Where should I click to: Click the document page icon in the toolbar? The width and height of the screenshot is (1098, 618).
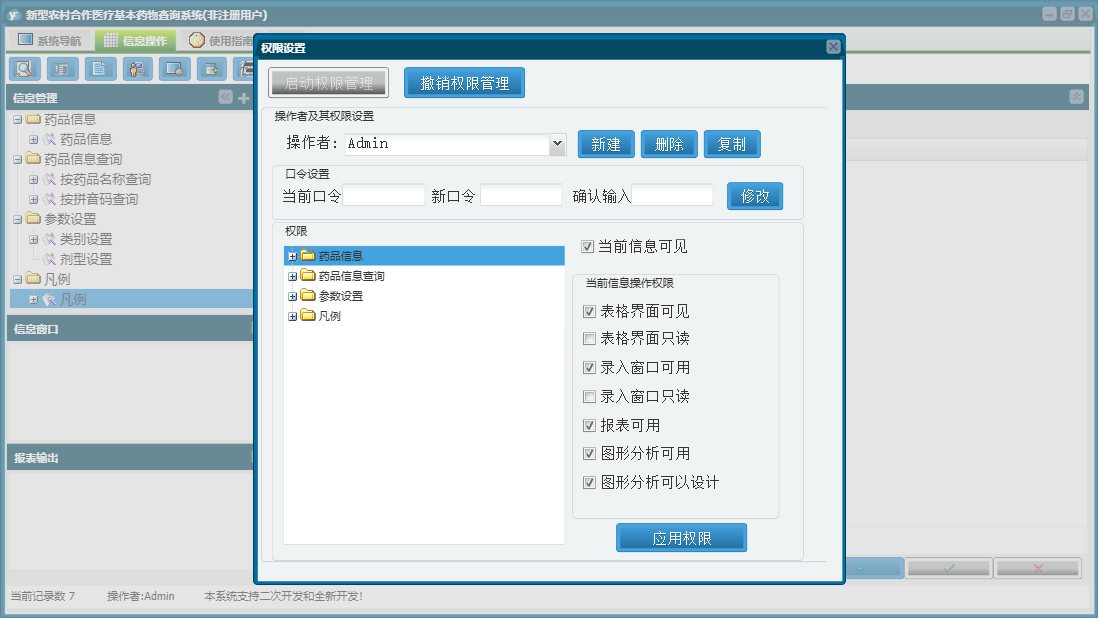[99, 69]
